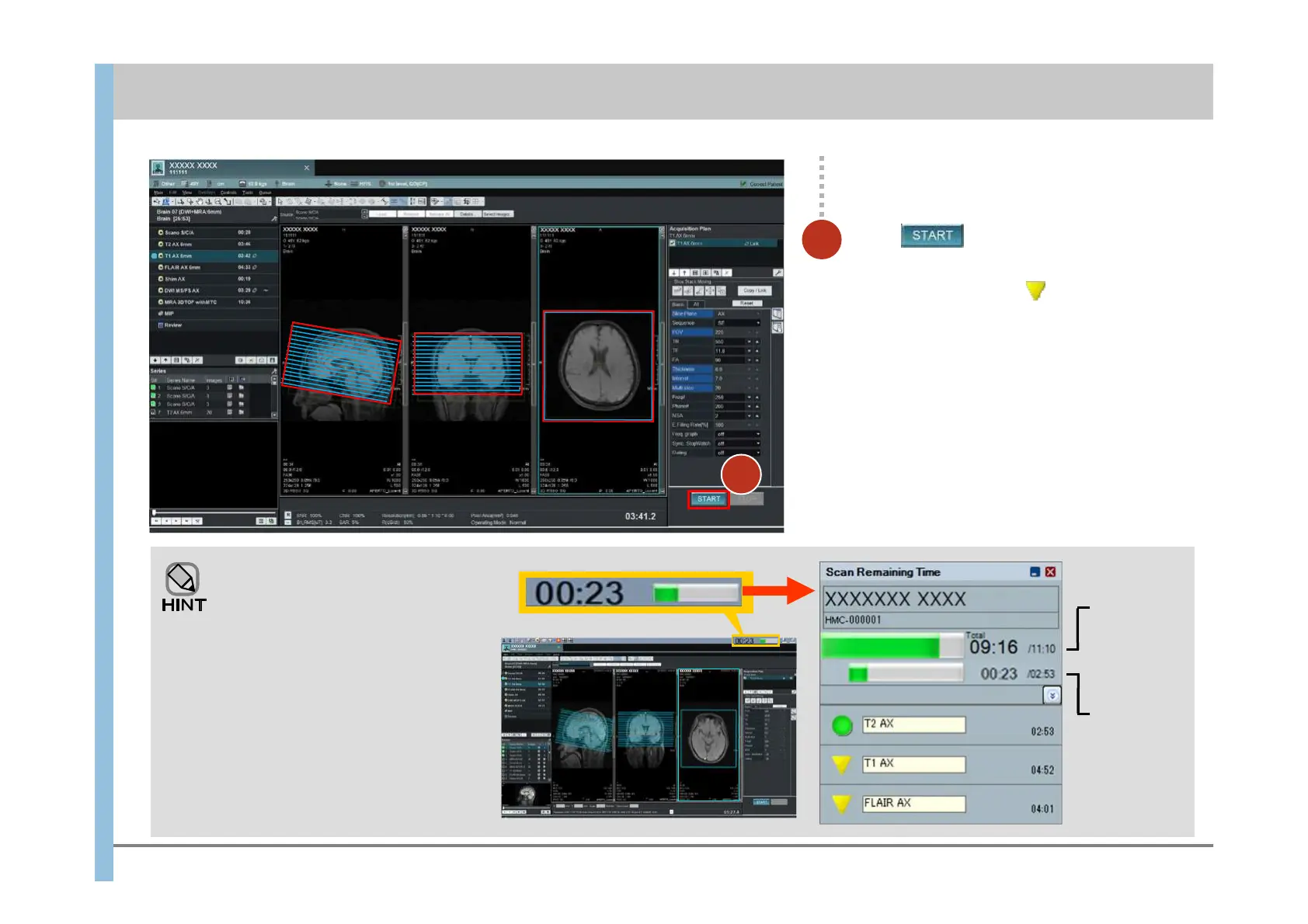Click the first Slice Stack Moving icon
Screen dimensions: 1308x924
click(677, 290)
